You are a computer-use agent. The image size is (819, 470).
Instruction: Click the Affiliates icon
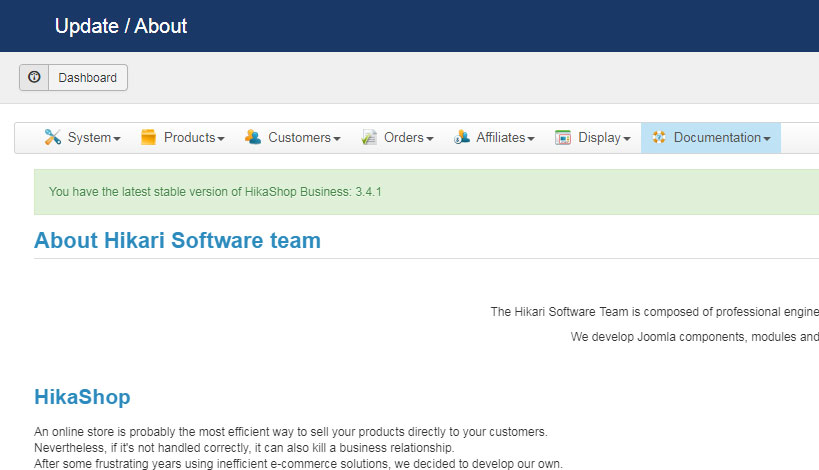pyautogui.click(x=462, y=137)
